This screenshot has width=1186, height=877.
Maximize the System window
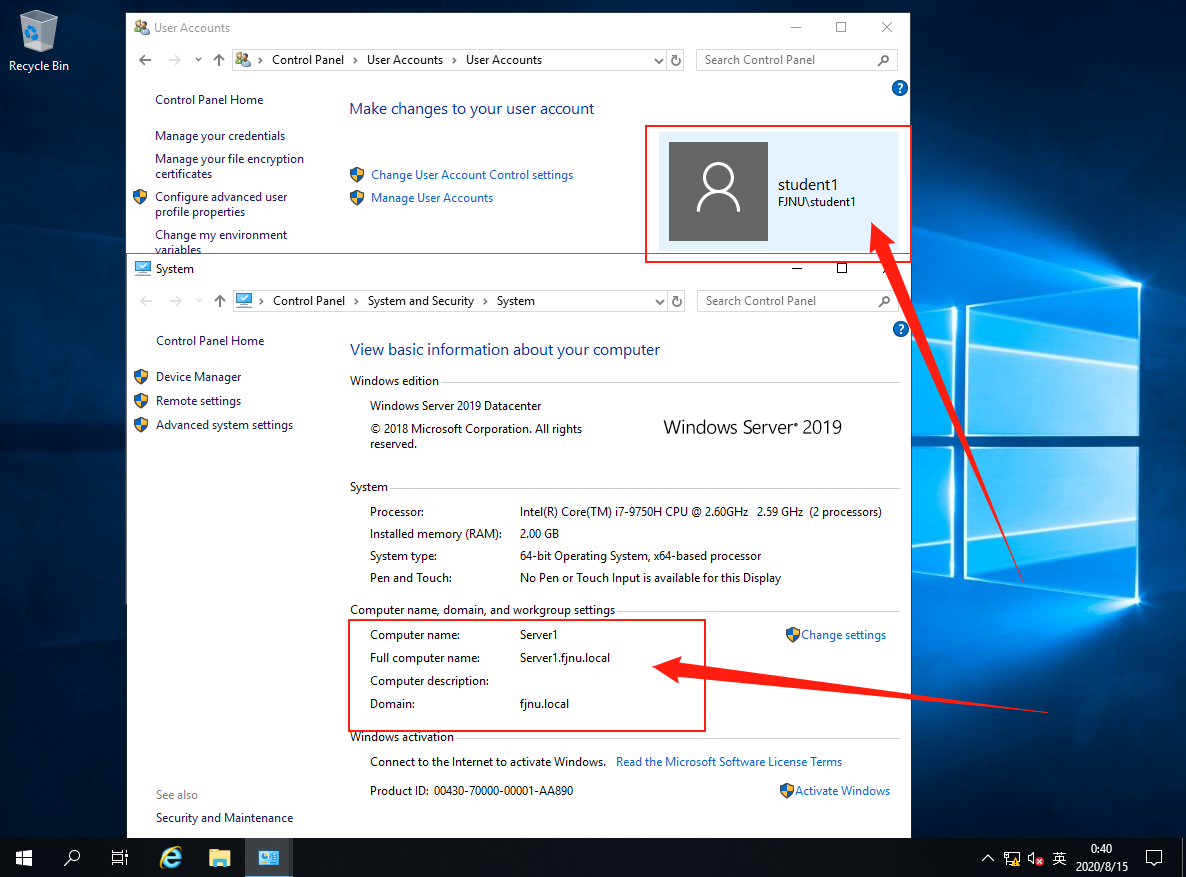coord(842,268)
